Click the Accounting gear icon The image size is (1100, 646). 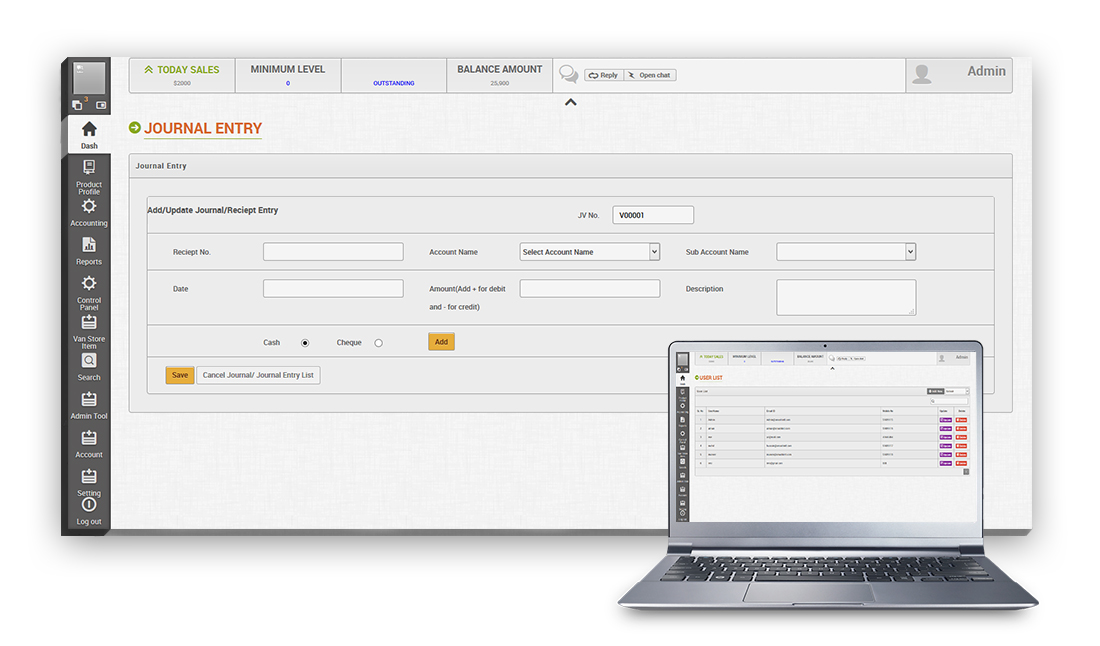pyautogui.click(x=89, y=206)
